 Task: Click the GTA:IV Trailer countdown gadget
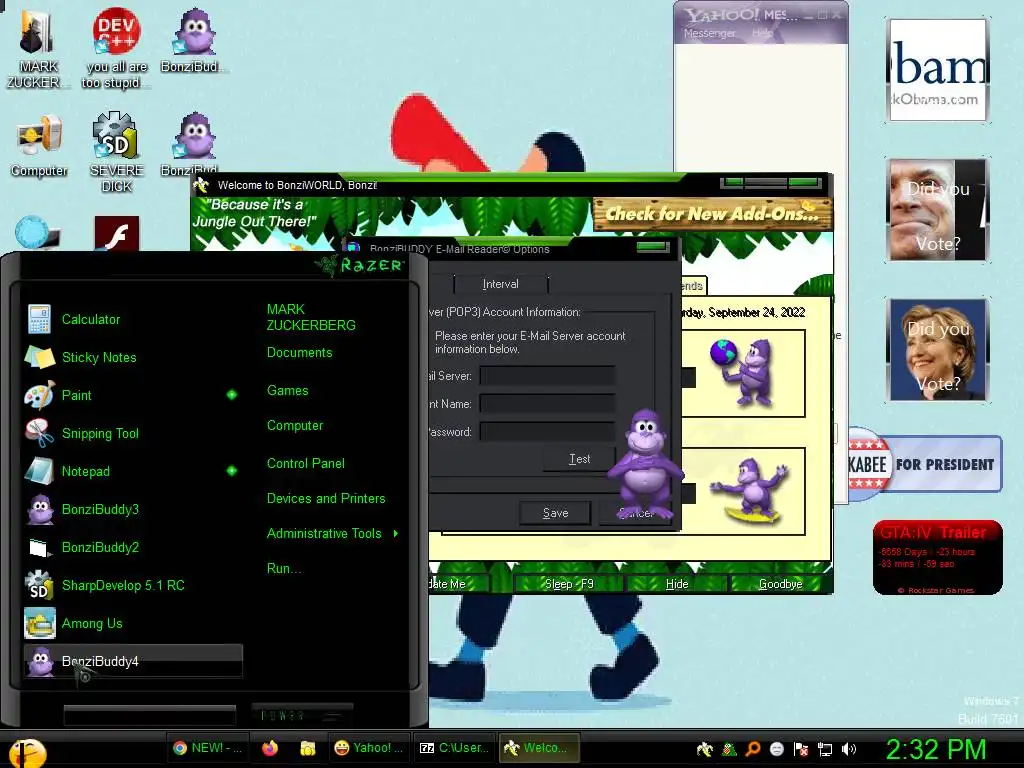(x=937, y=557)
